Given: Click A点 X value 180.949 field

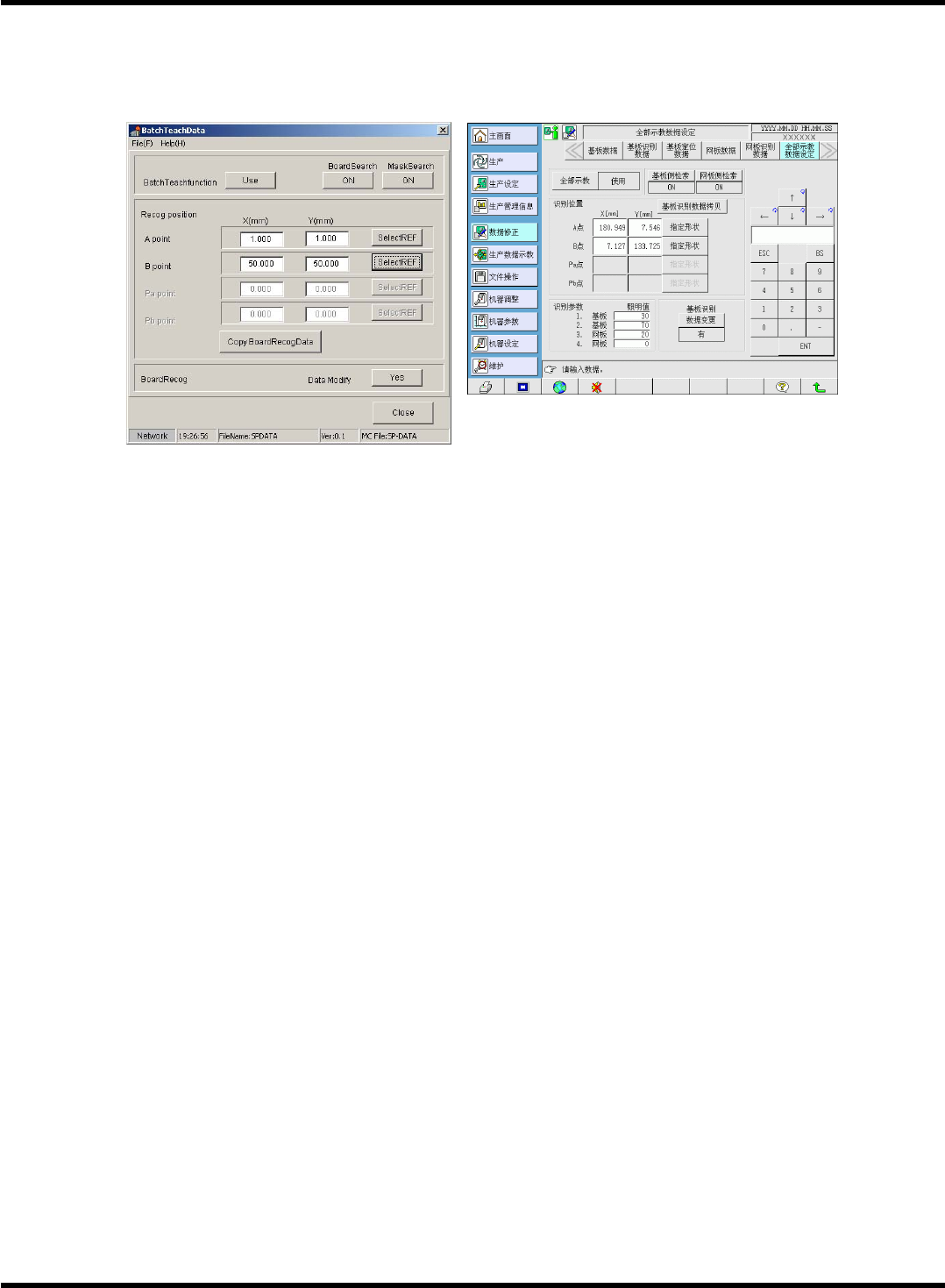Looking at the screenshot, I should coord(610,228).
